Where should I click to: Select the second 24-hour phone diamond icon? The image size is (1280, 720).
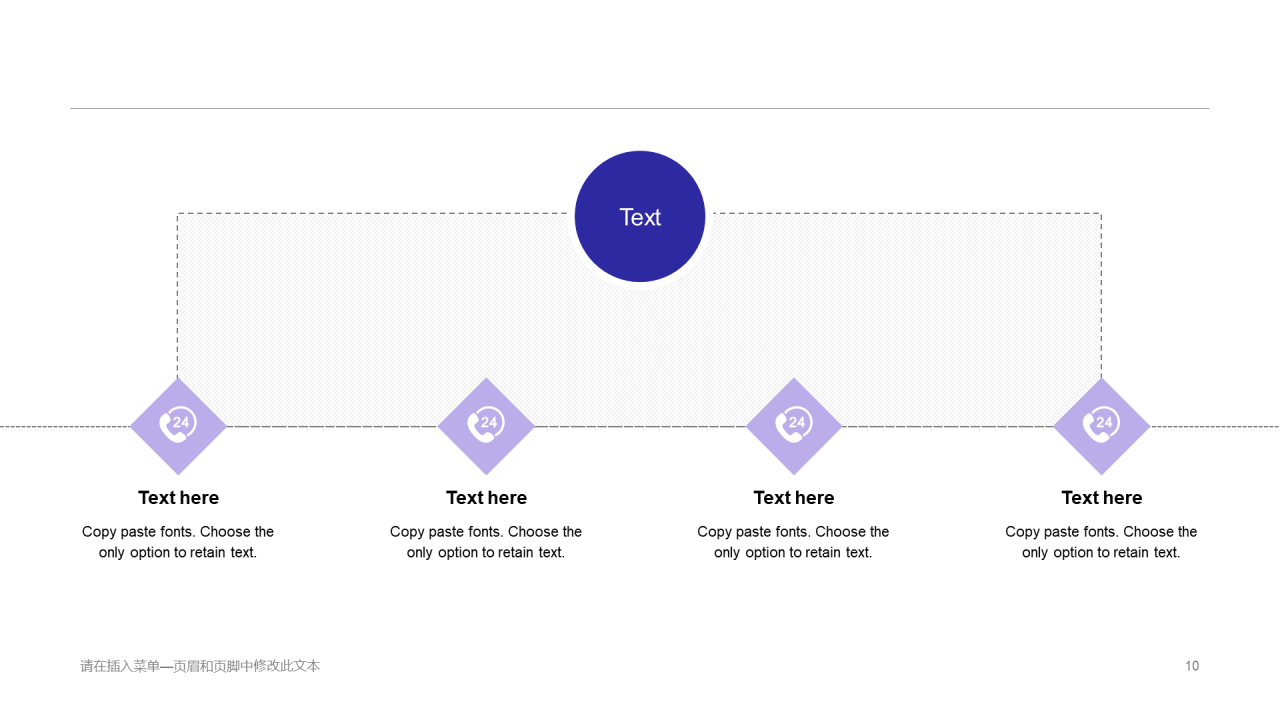point(486,426)
